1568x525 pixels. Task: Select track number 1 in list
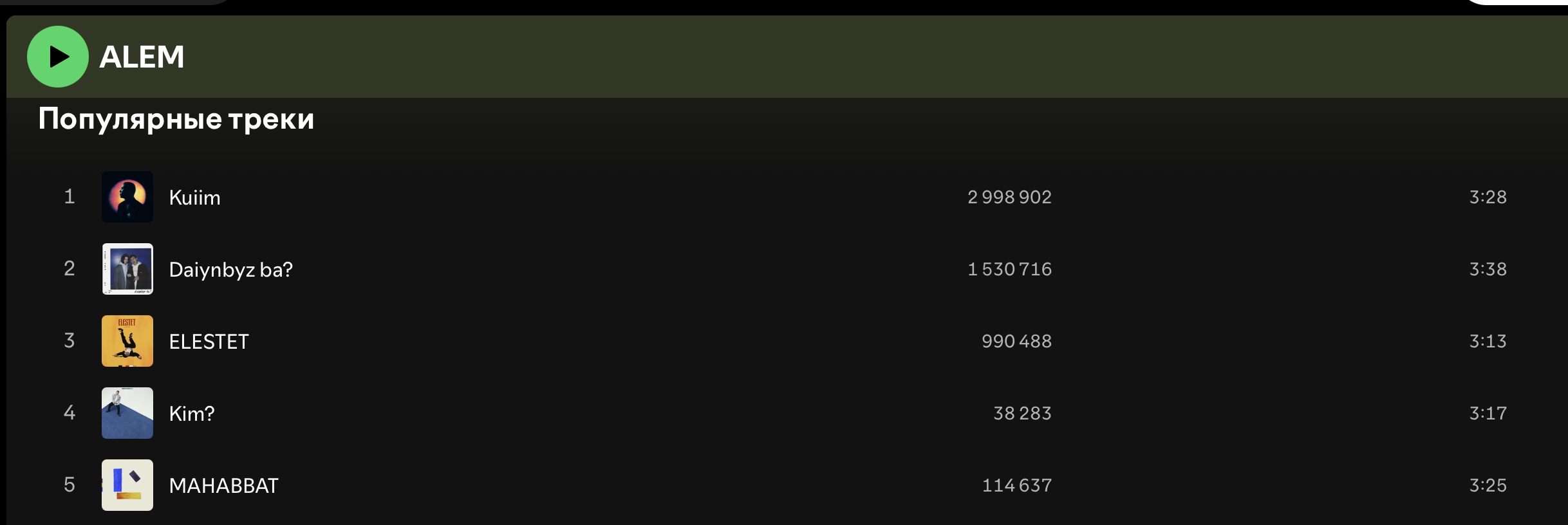(70, 196)
